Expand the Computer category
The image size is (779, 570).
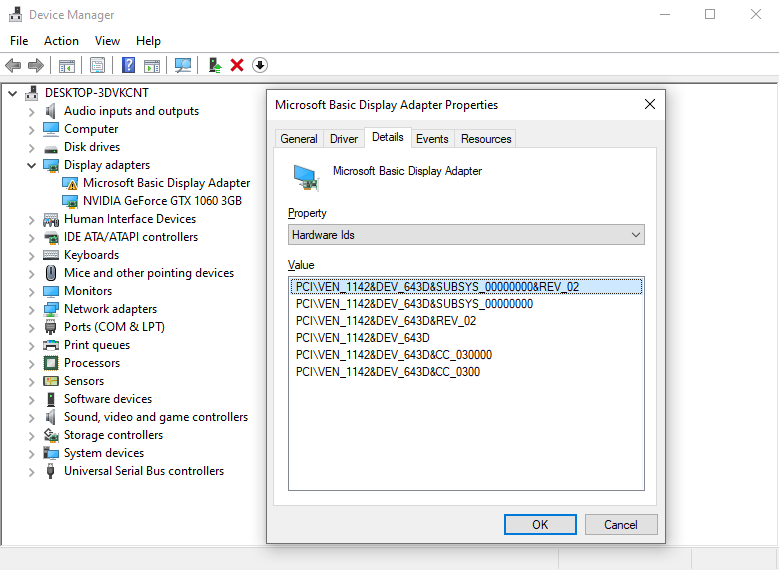pos(31,130)
